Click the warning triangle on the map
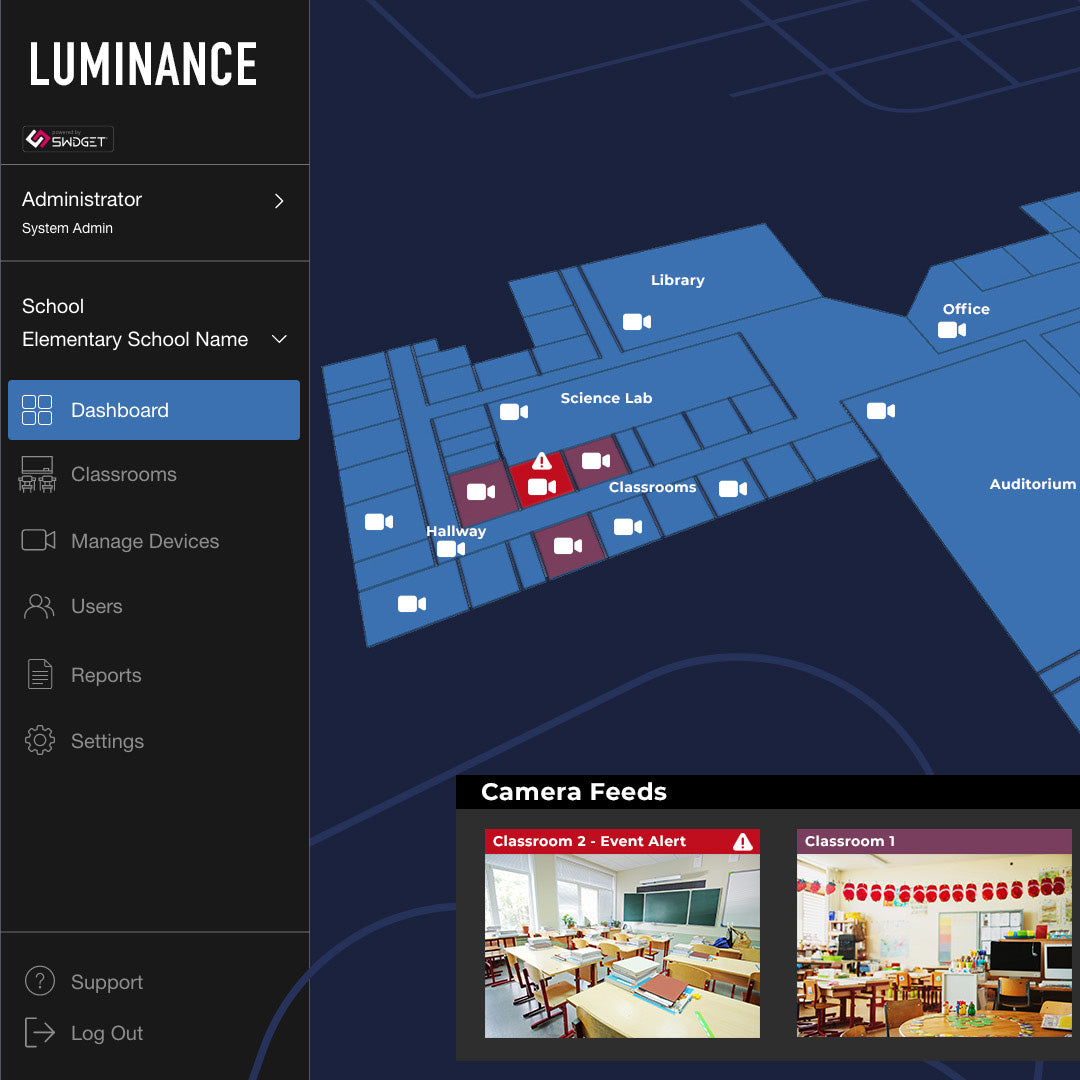 click(541, 461)
